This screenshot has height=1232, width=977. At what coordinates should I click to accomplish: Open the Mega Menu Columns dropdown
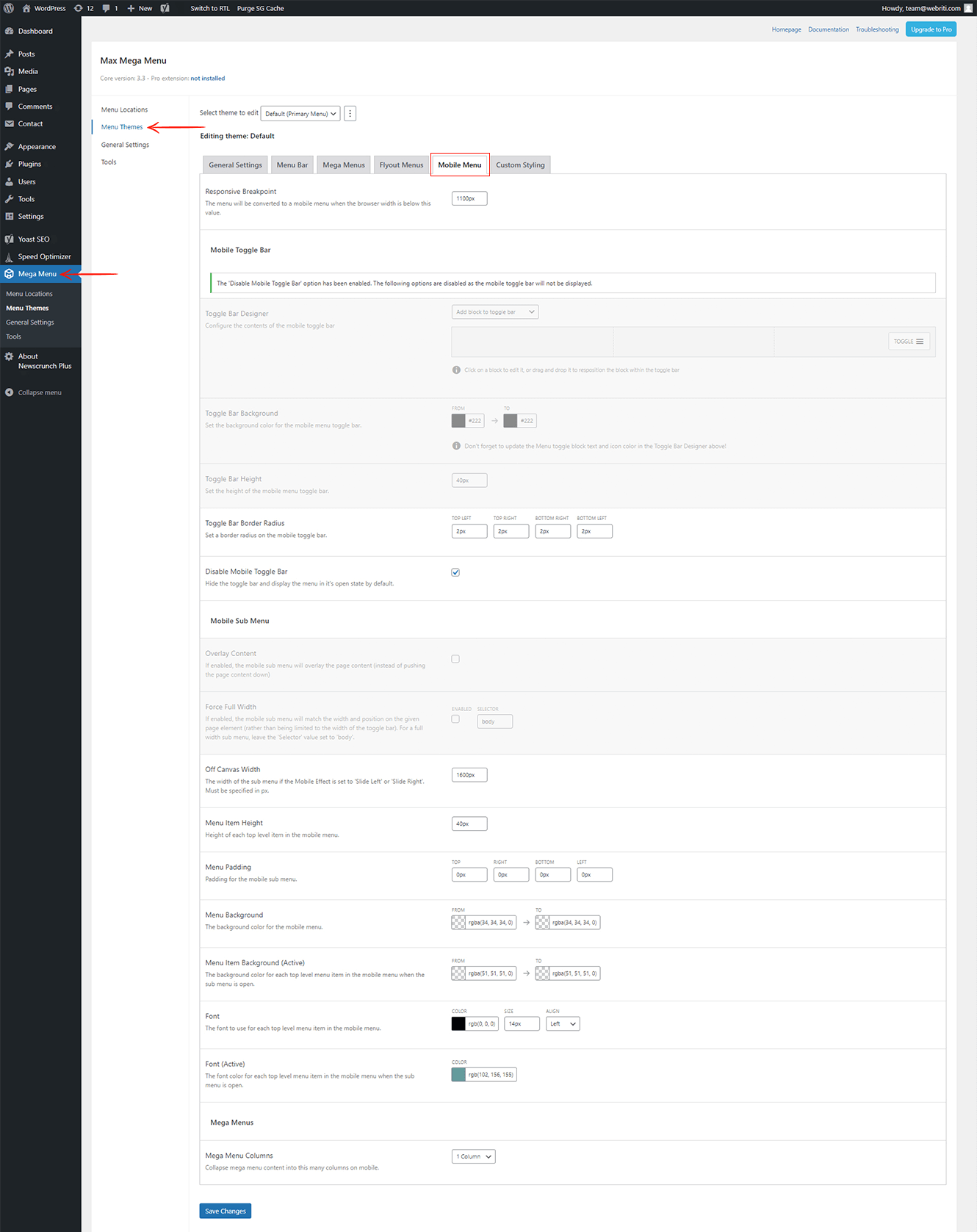coord(474,1156)
